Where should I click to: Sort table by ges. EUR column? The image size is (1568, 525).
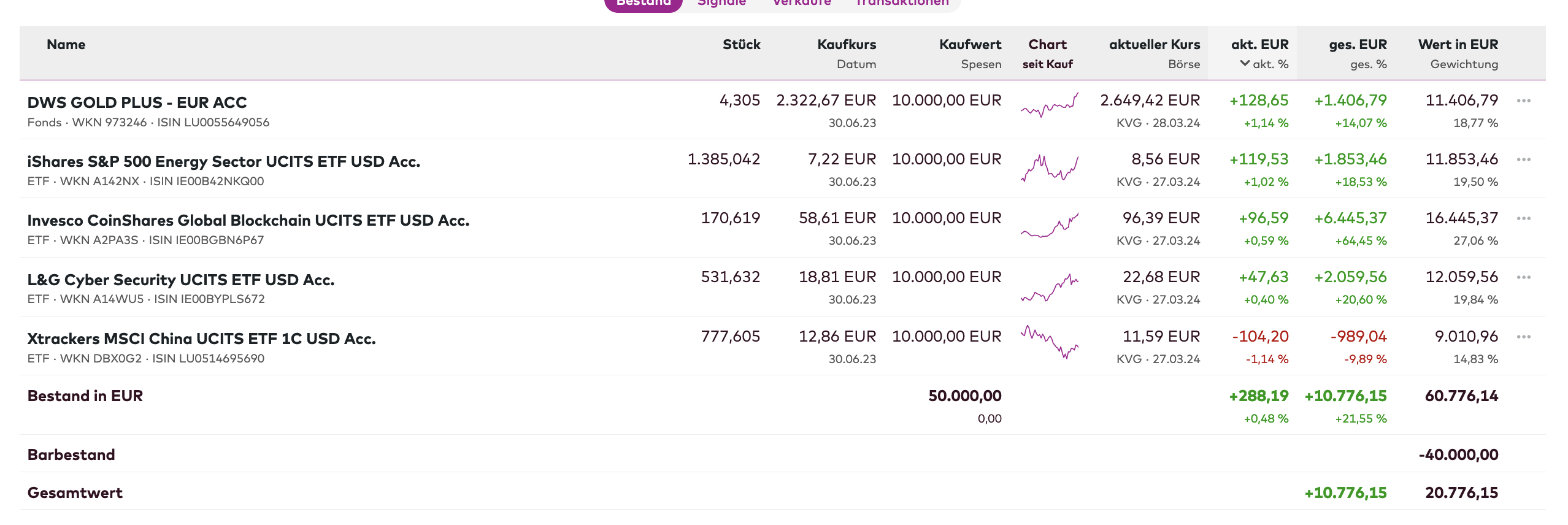[1357, 45]
